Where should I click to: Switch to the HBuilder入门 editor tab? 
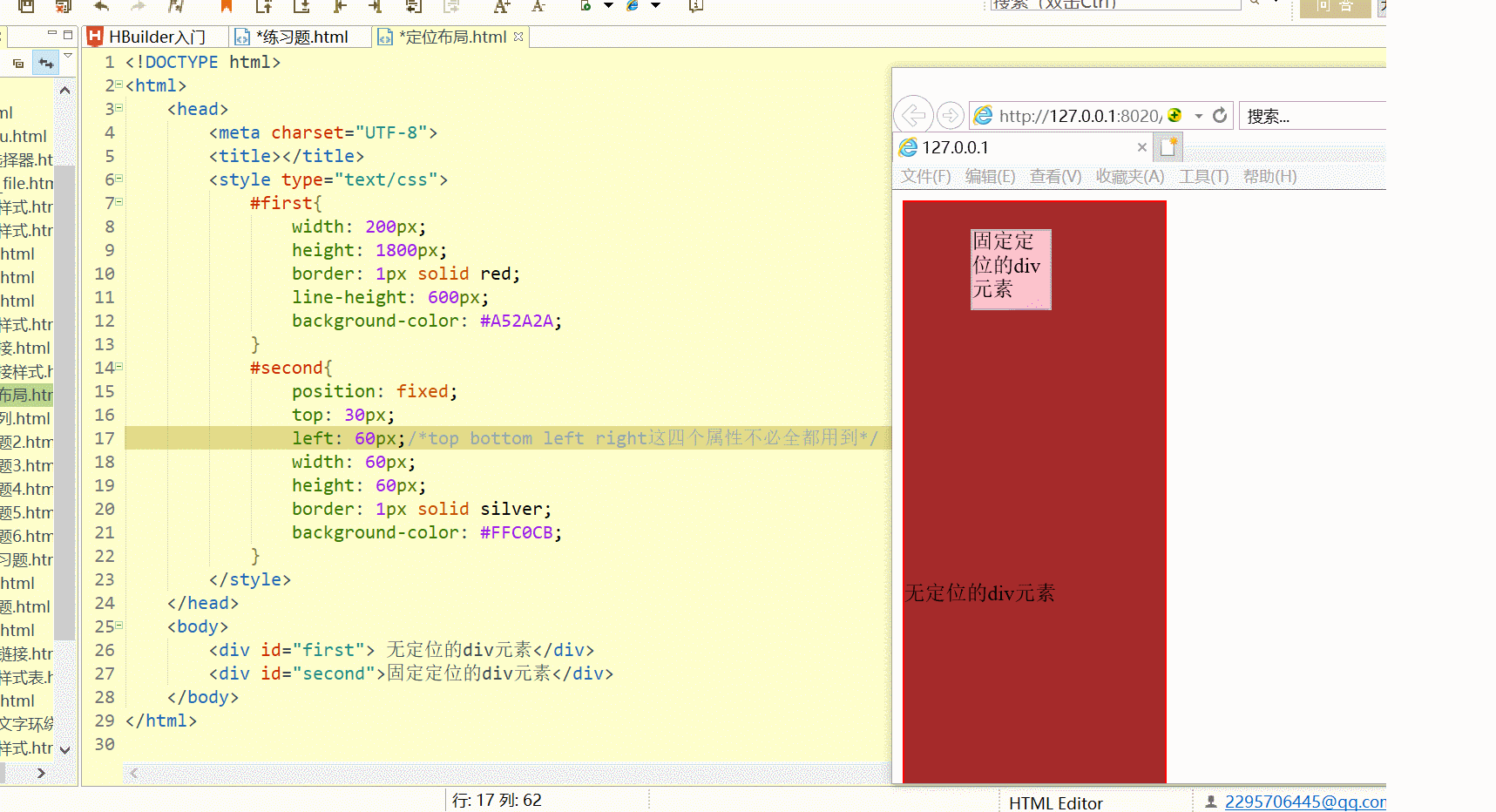(155, 37)
